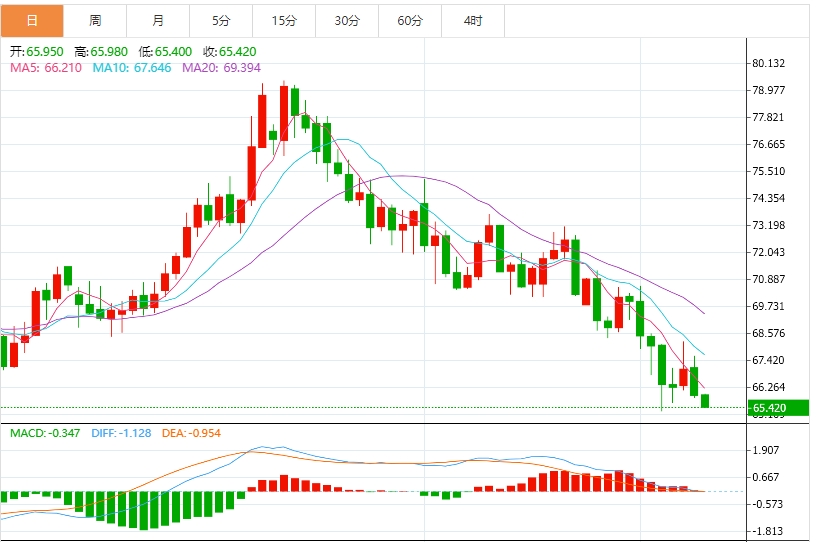
Task: Open the 60分 timeframe tab
Action: tap(410, 21)
